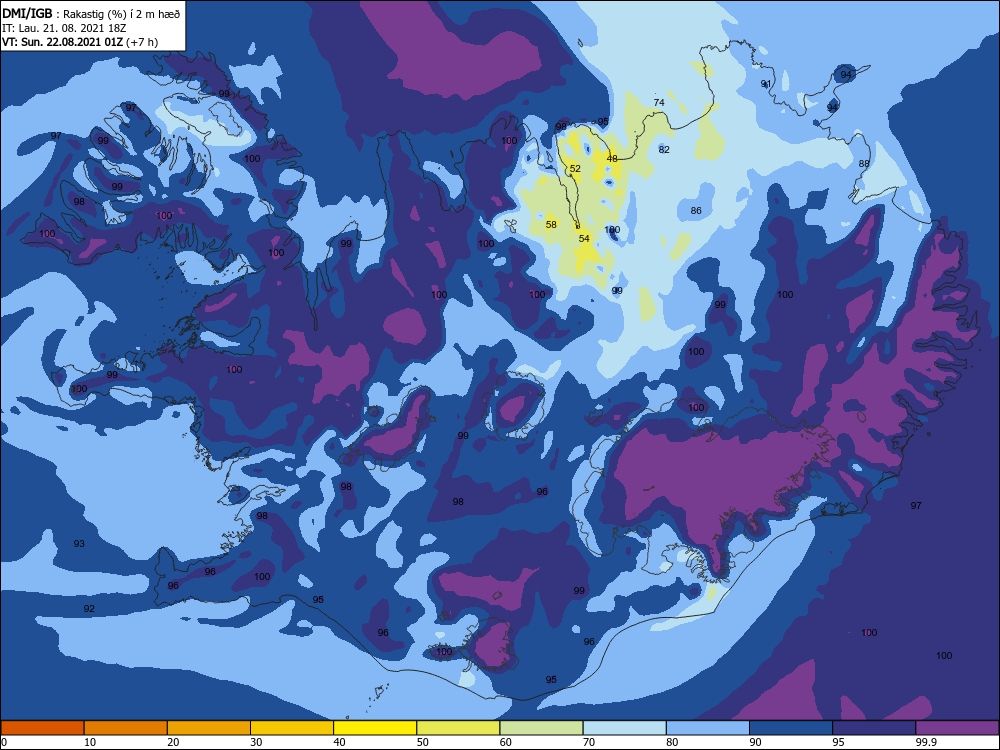
Task: Click the map value '92' over the sea
Action: [89, 608]
